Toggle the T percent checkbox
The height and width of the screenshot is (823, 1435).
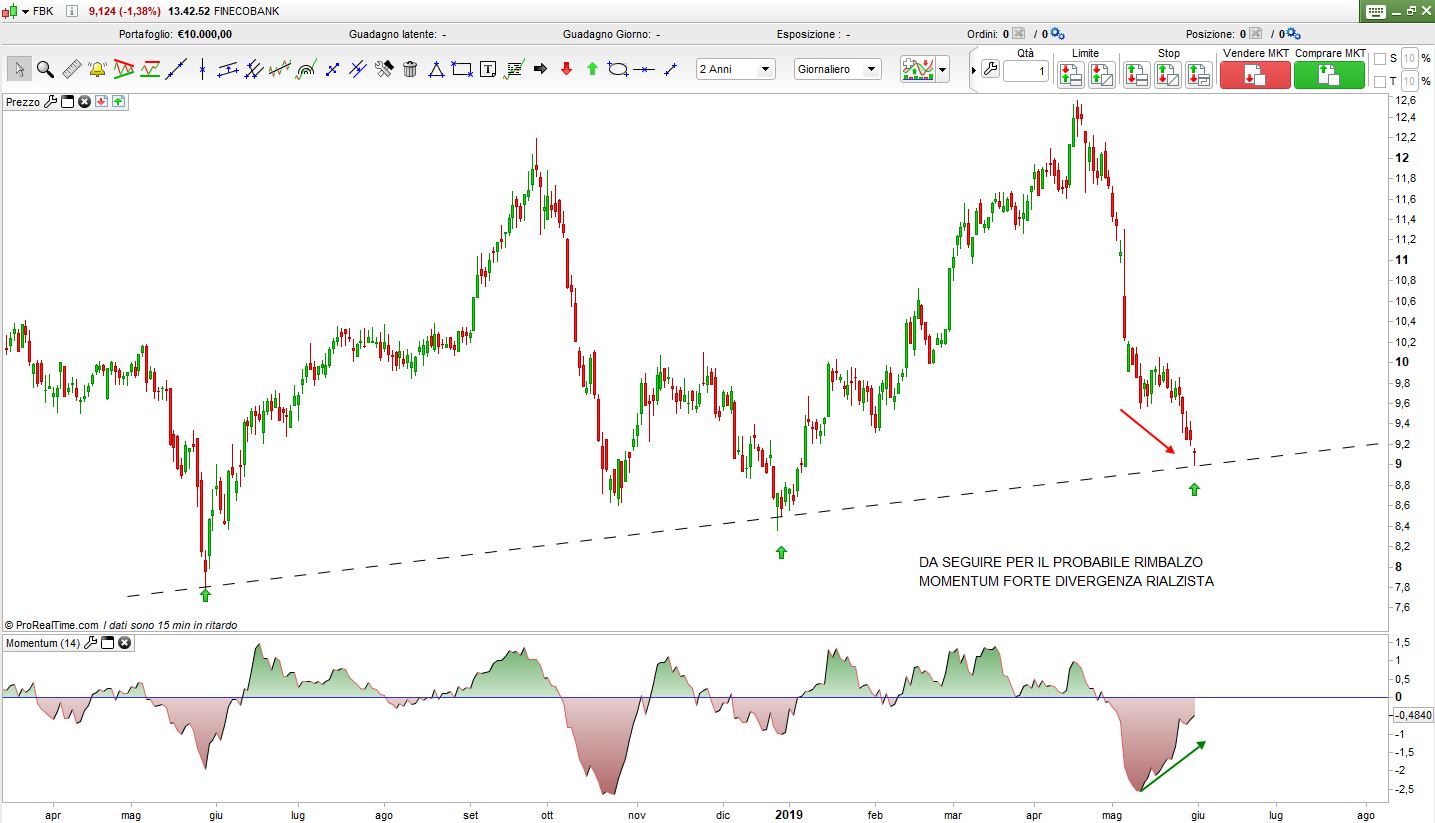tap(1380, 81)
